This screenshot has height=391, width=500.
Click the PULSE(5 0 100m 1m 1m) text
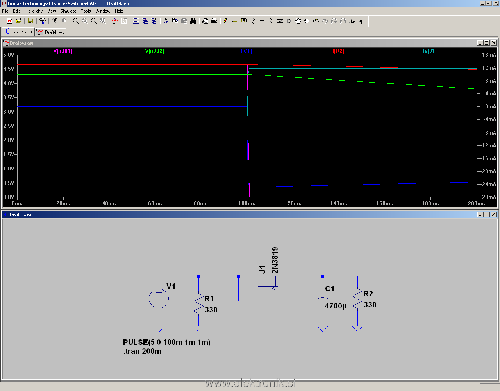point(166,342)
